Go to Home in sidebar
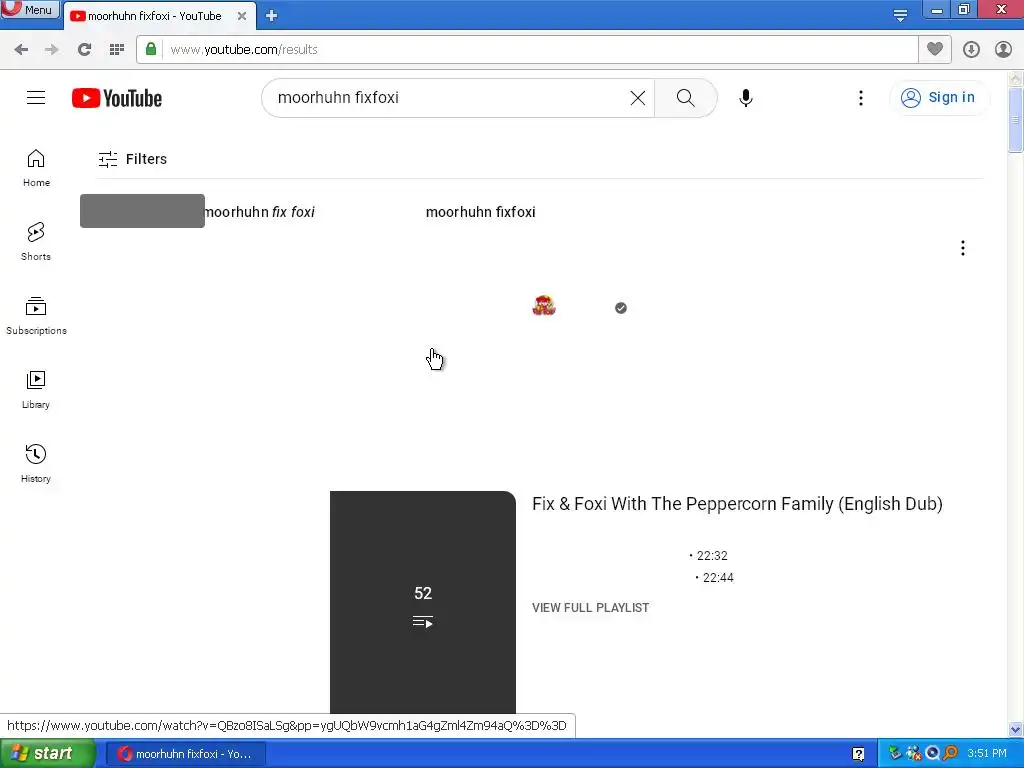 click(x=36, y=168)
